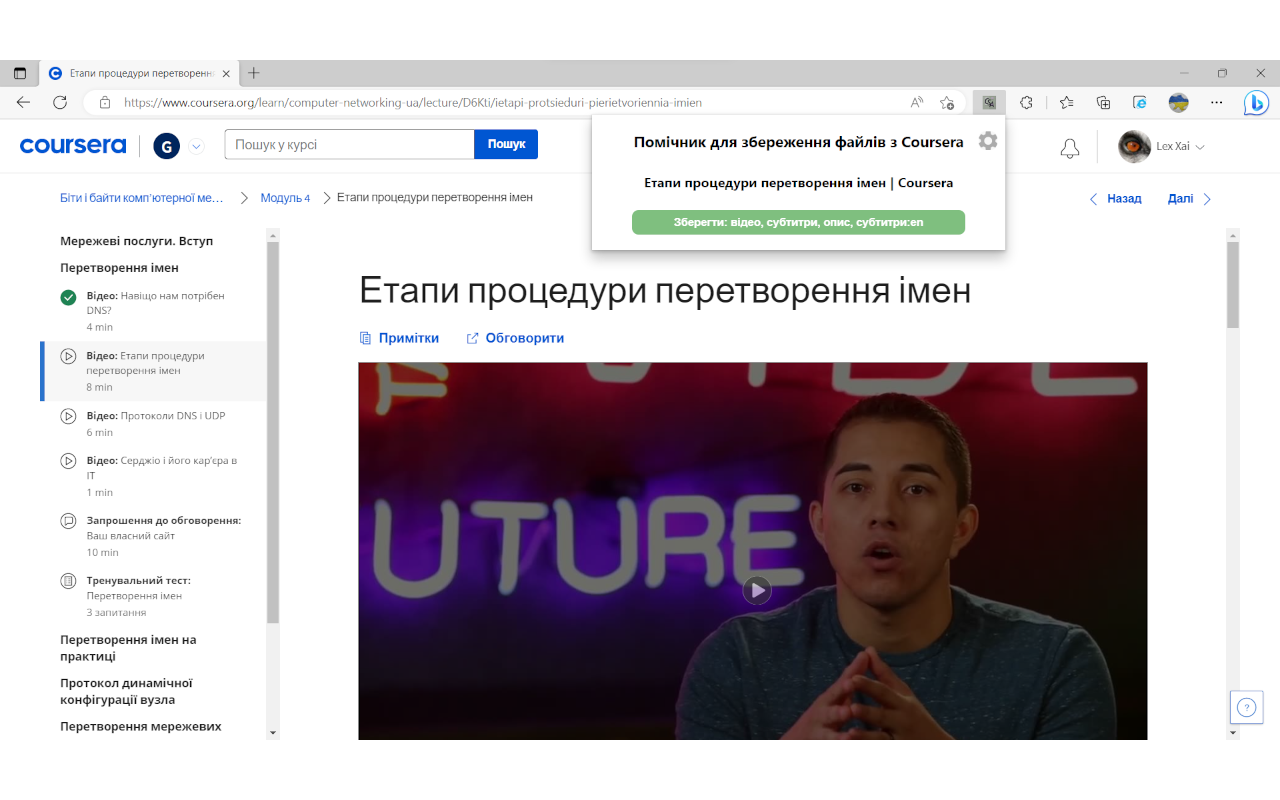The height and width of the screenshot is (800, 1280).
Task: Click the page vertical scrollbar thumb
Action: (x=1233, y=285)
